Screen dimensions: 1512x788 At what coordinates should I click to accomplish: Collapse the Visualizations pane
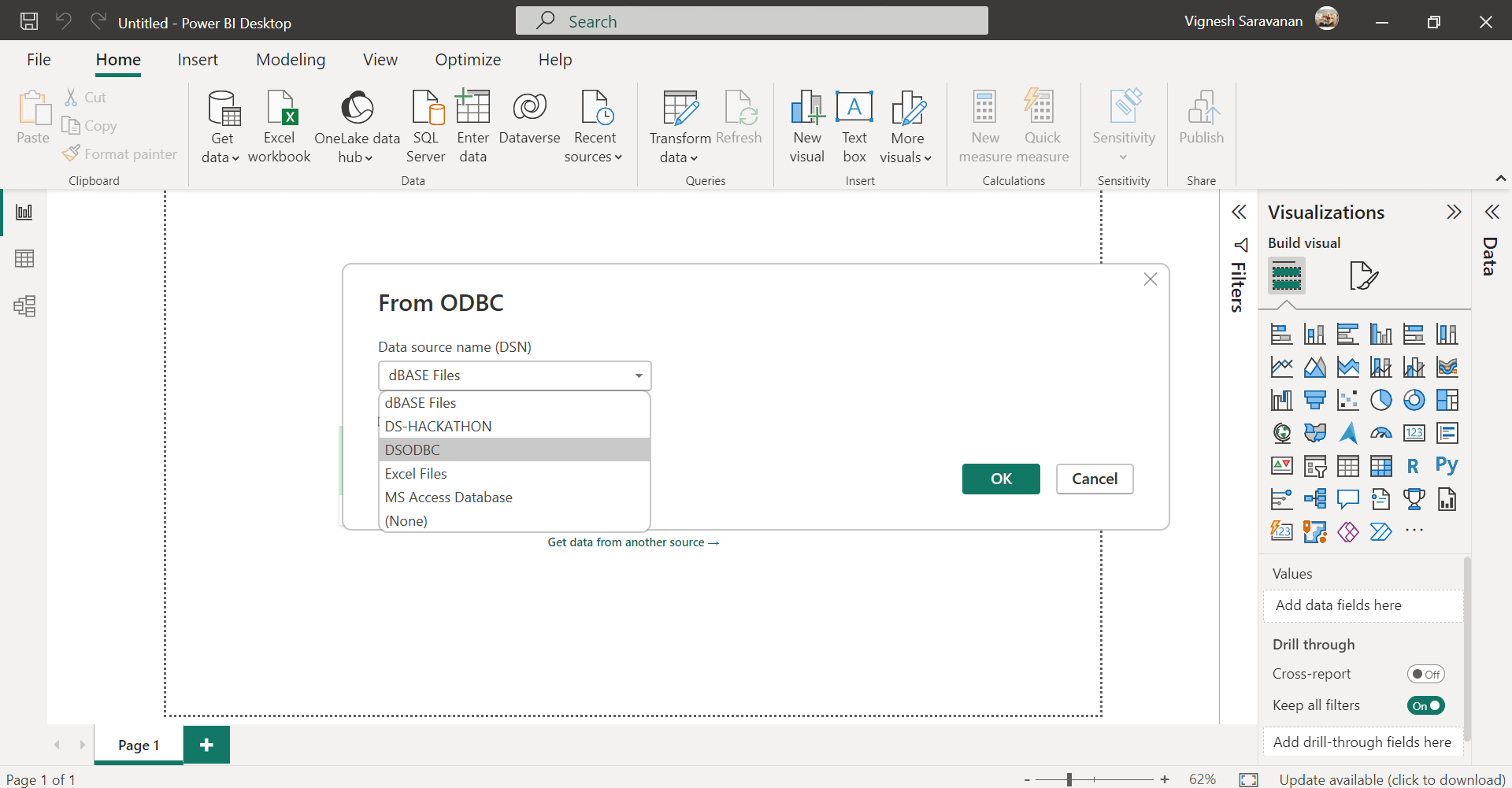tap(1454, 211)
